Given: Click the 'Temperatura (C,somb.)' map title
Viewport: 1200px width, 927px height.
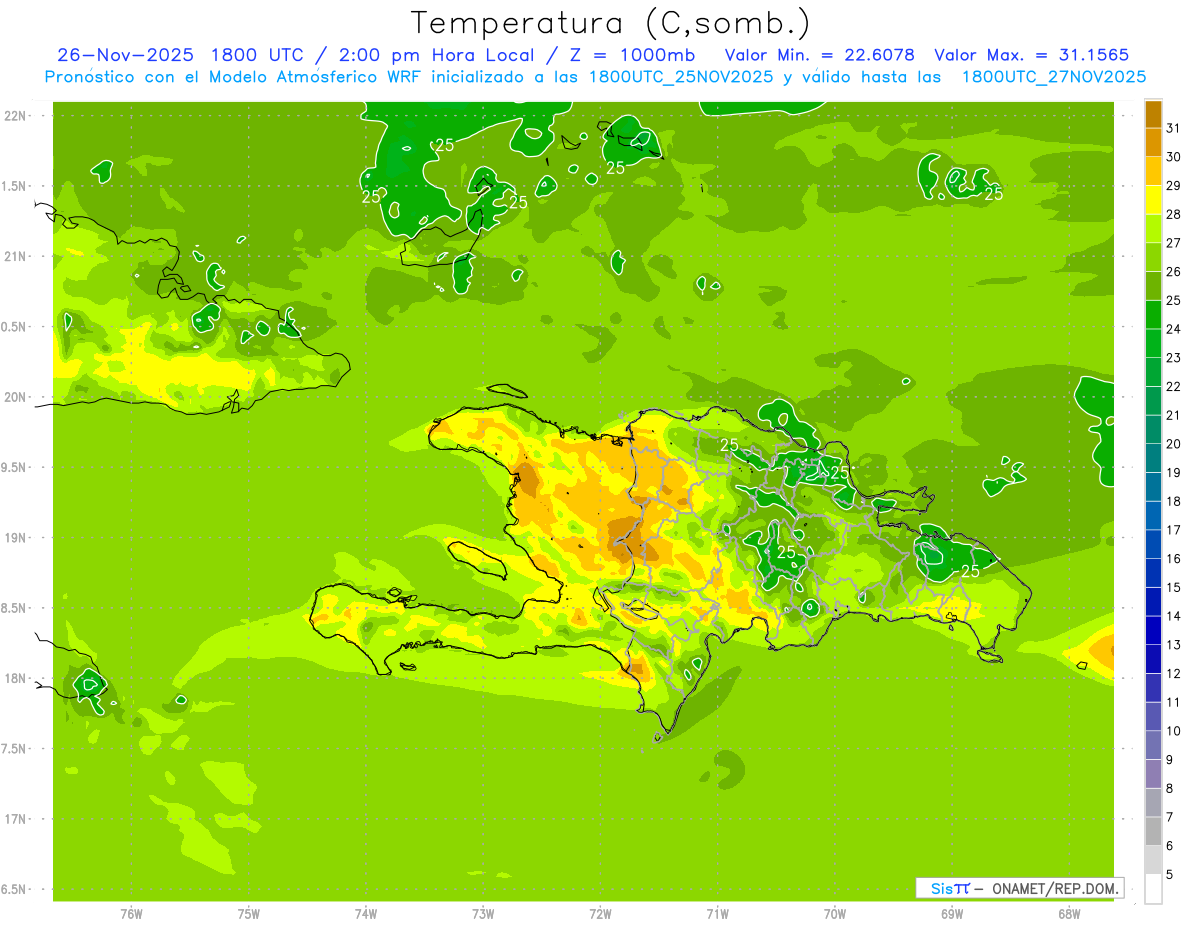Looking at the screenshot, I should [611, 24].
